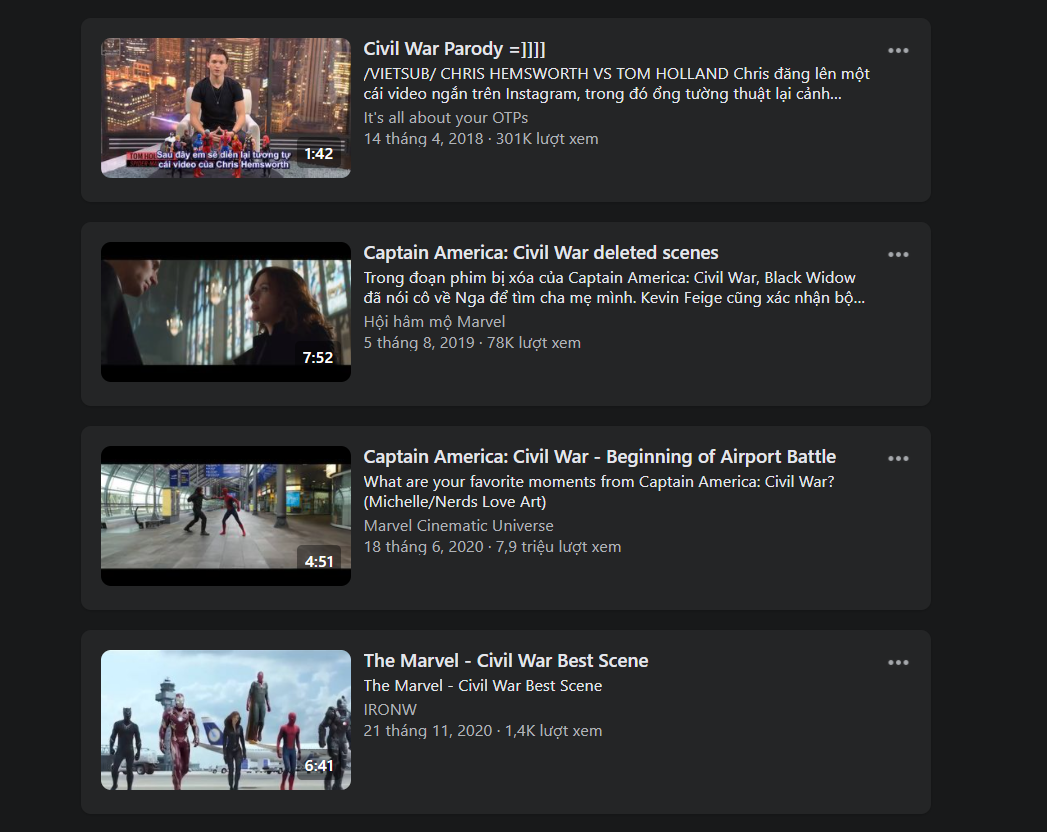Visit the page 'It's all about your OTPs'
The width and height of the screenshot is (1047, 832).
pos(445,118)
